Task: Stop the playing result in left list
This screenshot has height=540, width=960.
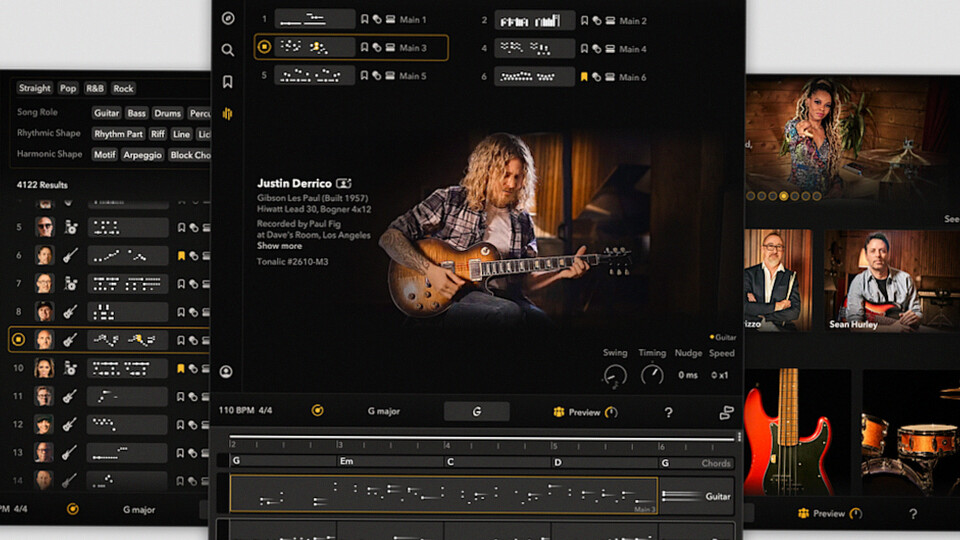Action: pos(18,339)
